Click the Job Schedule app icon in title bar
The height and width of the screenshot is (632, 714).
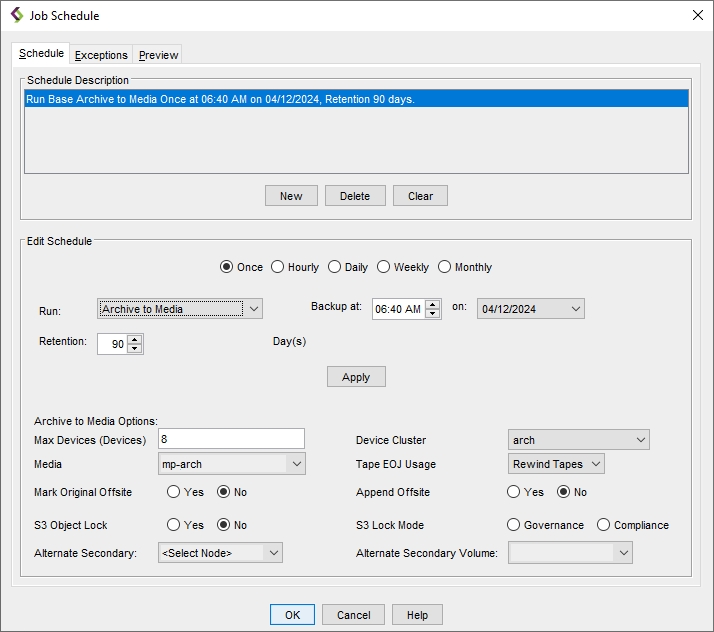point(16,15)
